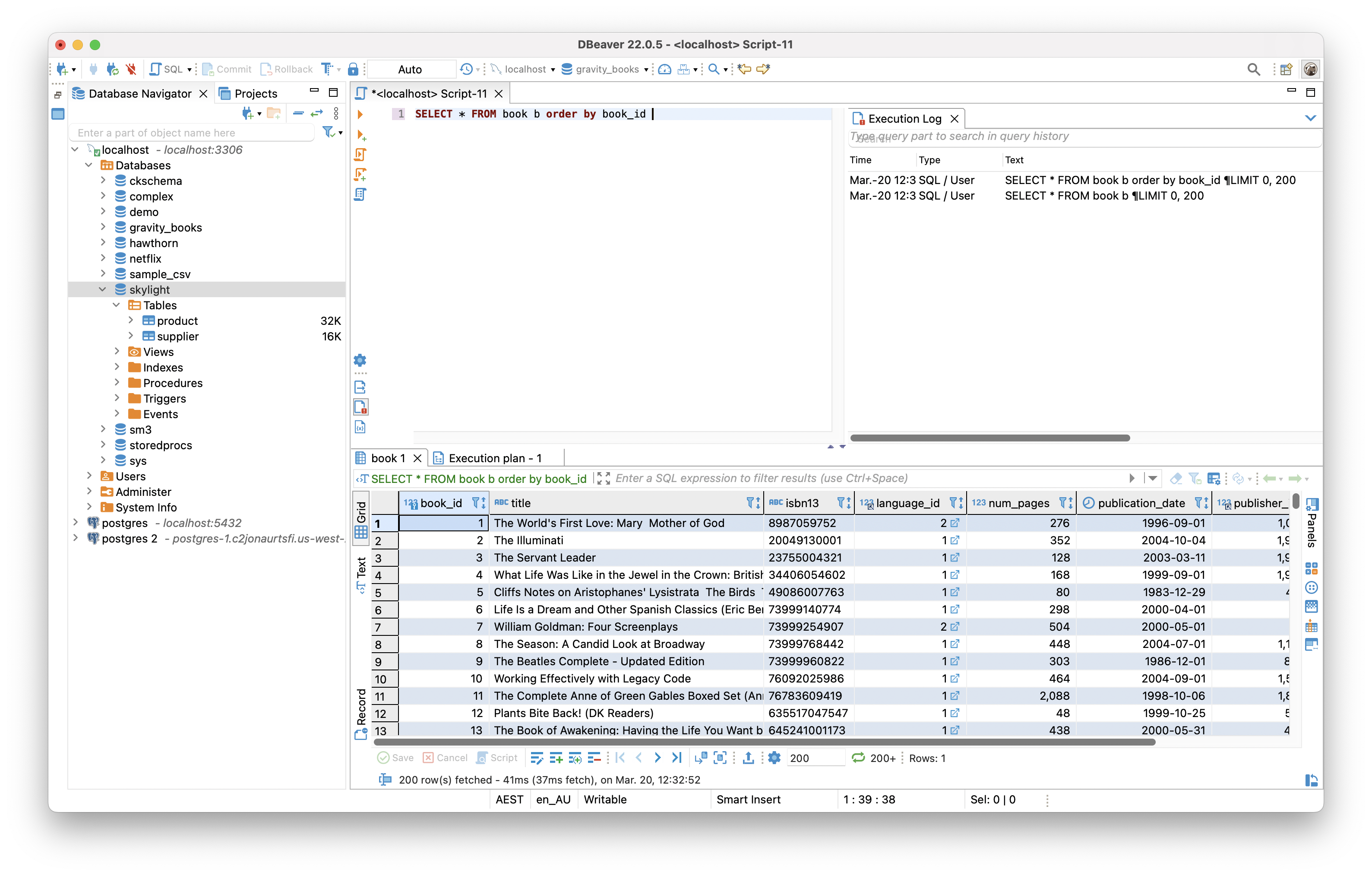This screenshot has height=876, width=1372.
Task: Click the Explain execution plan icon
Action: pos(360,194)
